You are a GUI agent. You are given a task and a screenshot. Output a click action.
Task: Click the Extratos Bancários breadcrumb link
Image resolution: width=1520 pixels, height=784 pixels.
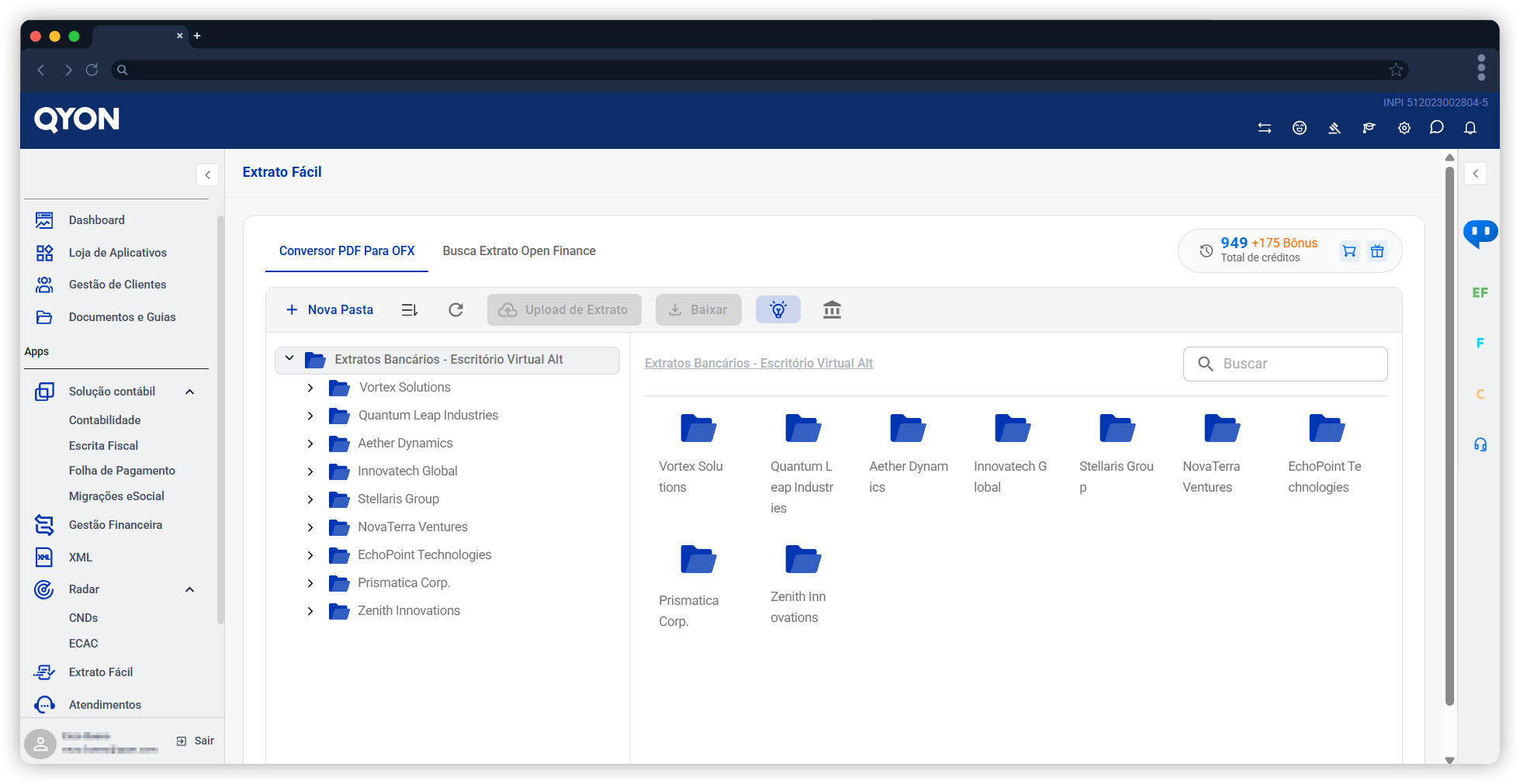[x=758, y=363]
